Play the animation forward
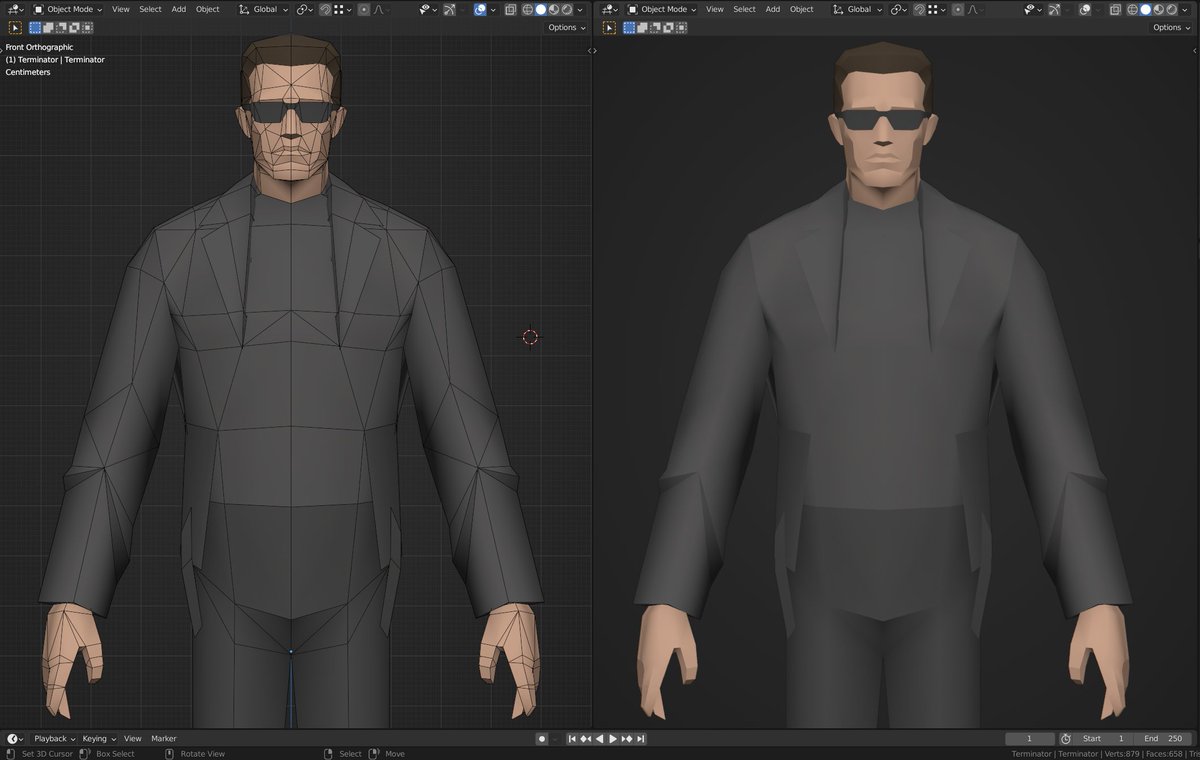1200x760 pixels. (613, 739)
